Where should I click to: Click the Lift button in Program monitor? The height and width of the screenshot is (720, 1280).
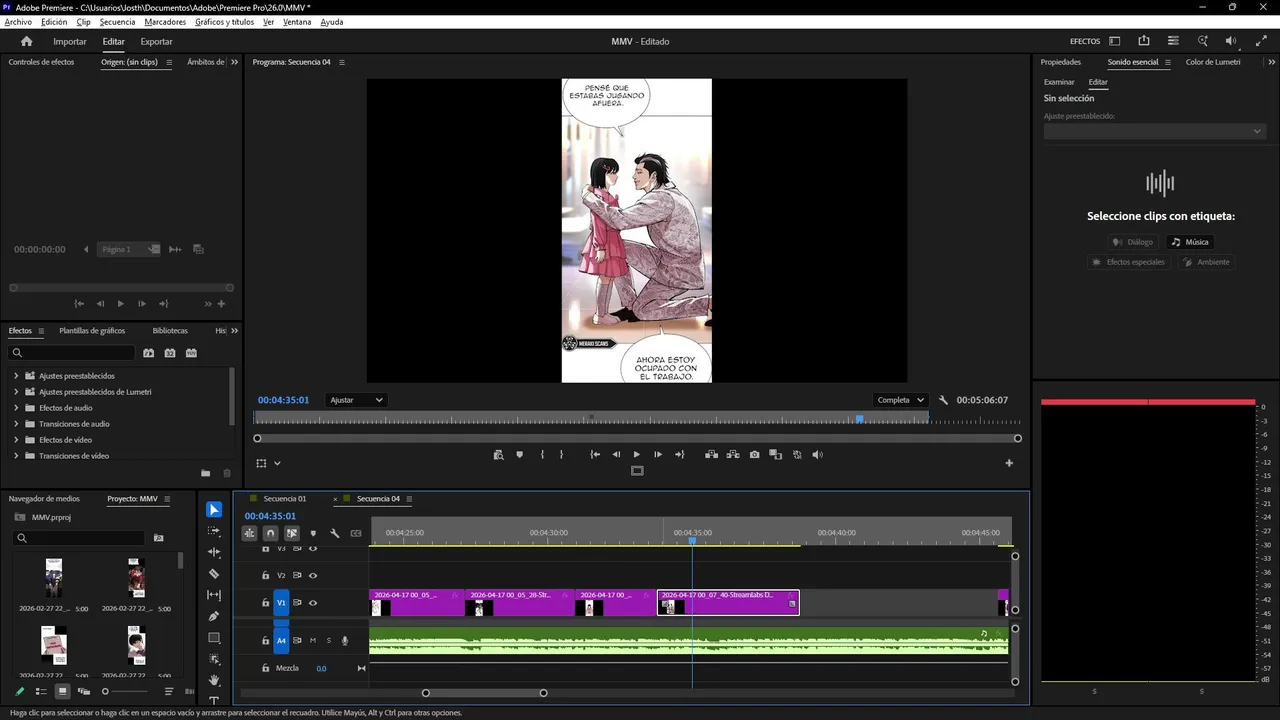[x=711, y=455]
